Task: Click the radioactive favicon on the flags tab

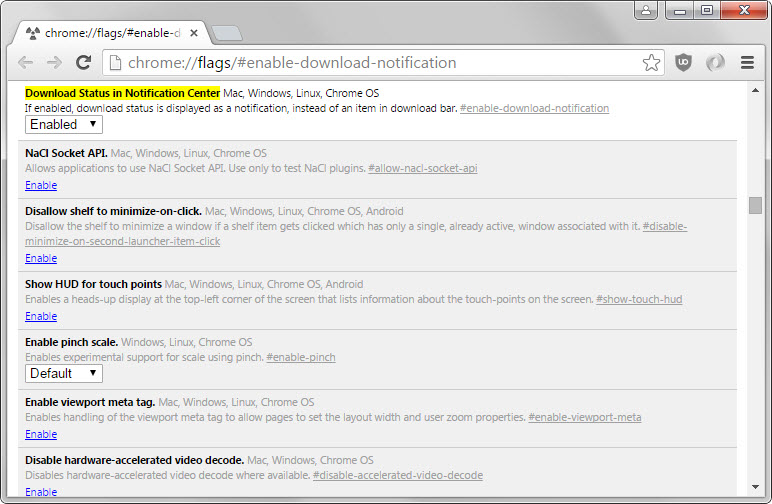Action: (32, 33)
